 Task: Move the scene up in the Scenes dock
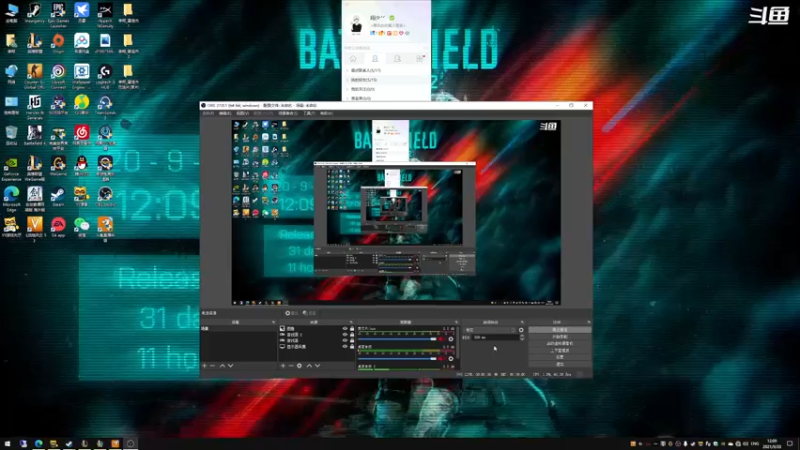pyautogui.click(x=222, y=366)
